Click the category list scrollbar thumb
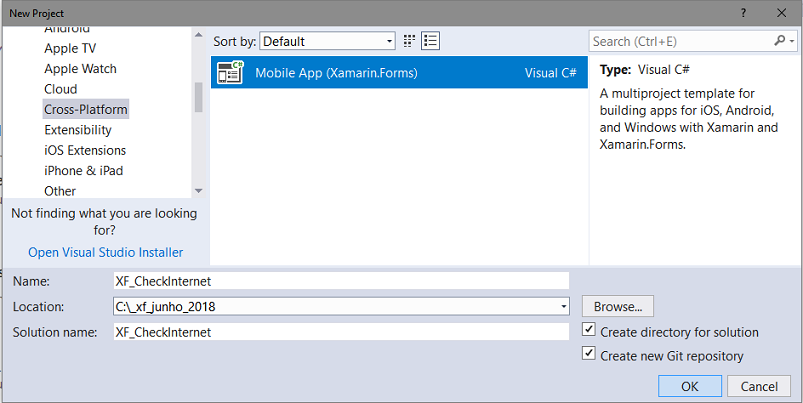This screenshot has width=803, height=403. [x=199, y=97]
